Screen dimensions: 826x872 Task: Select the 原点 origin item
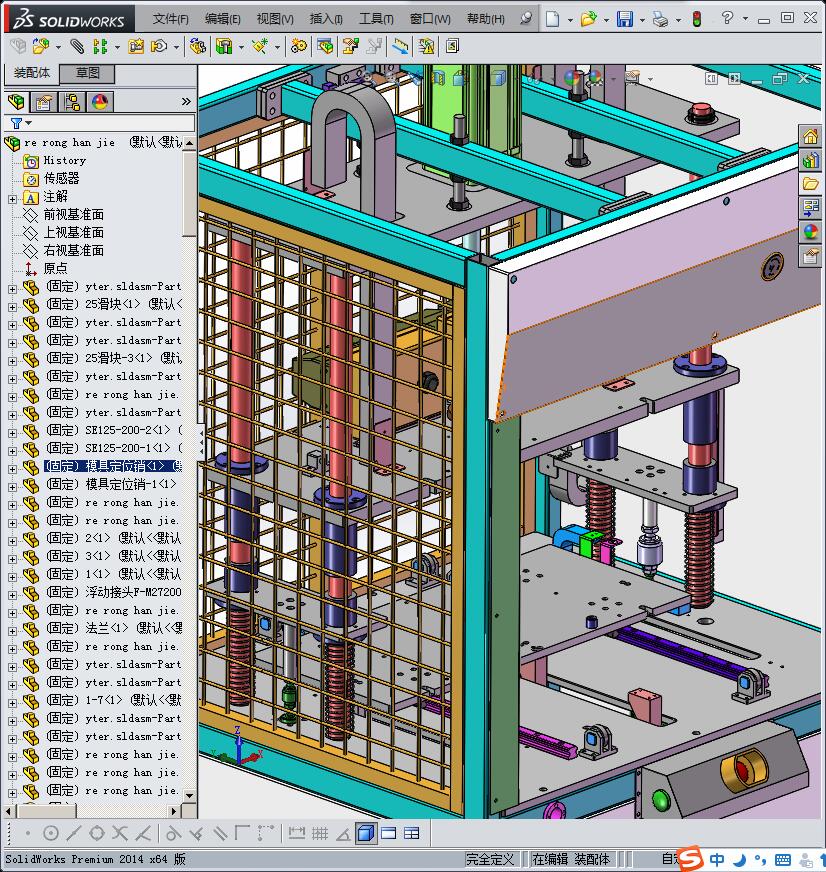(x=56, y=269)
